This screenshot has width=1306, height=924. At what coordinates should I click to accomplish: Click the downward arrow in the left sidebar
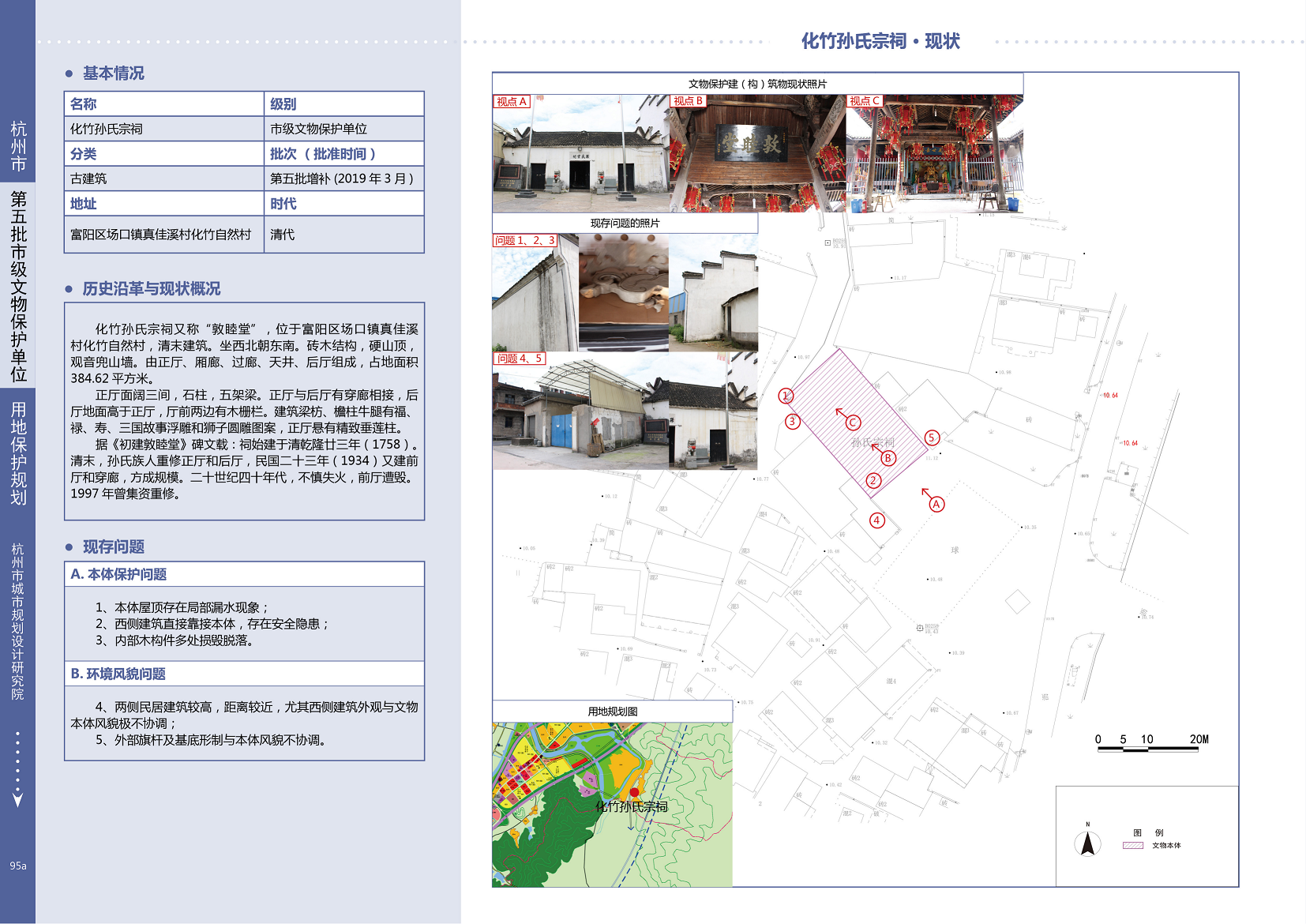17,799
